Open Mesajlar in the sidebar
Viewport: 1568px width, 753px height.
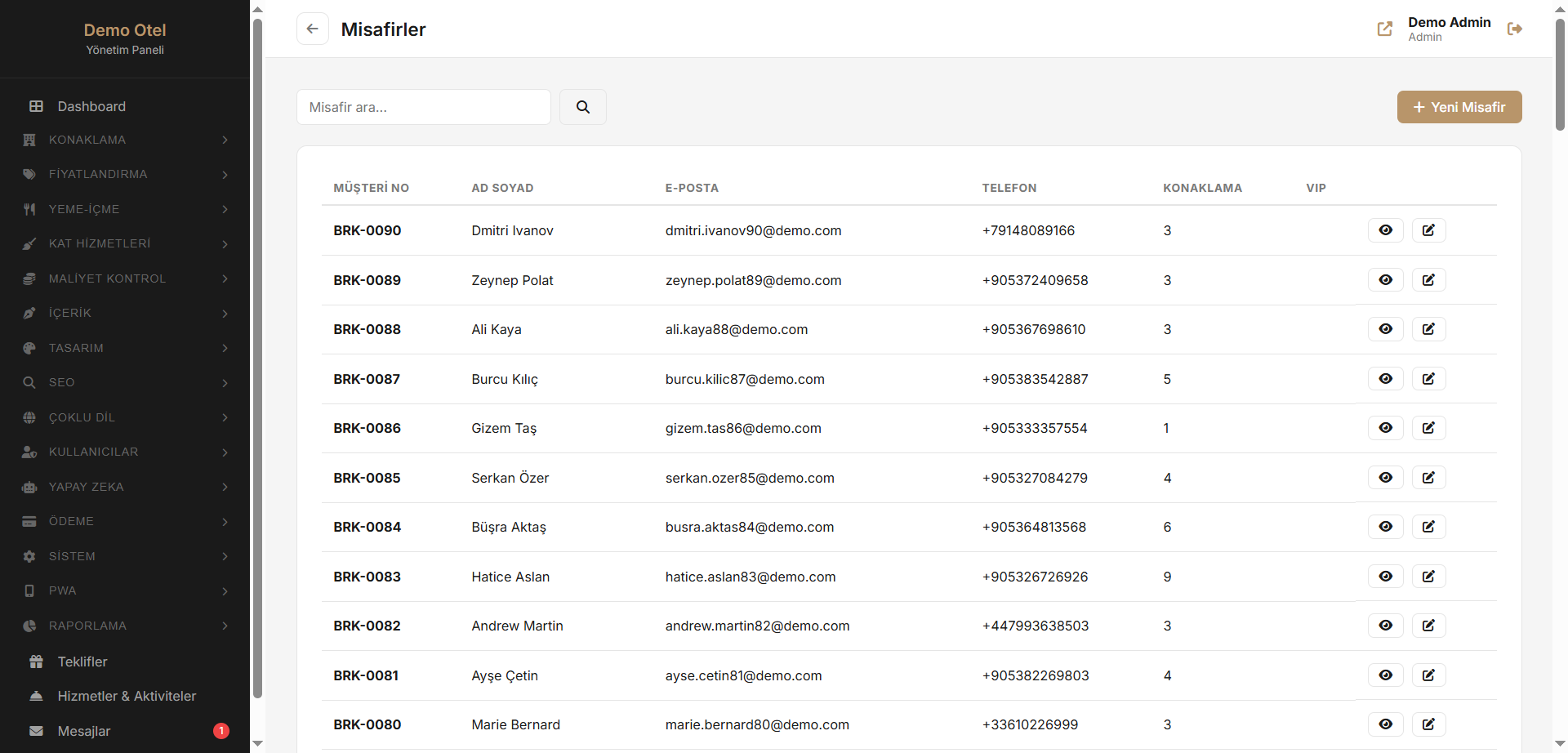tap(84, 731)
